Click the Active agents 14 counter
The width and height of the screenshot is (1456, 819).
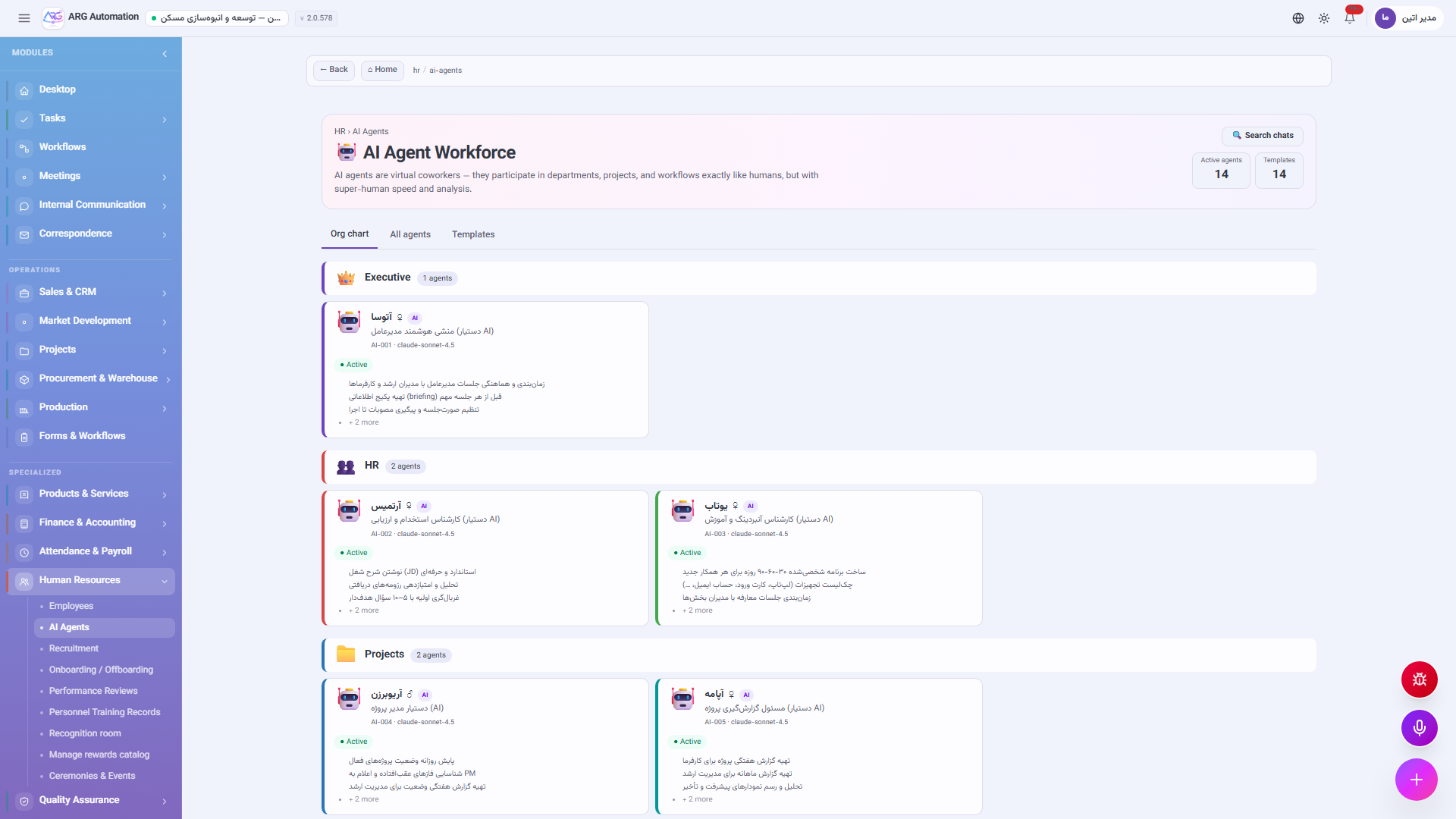point(1221,170)
